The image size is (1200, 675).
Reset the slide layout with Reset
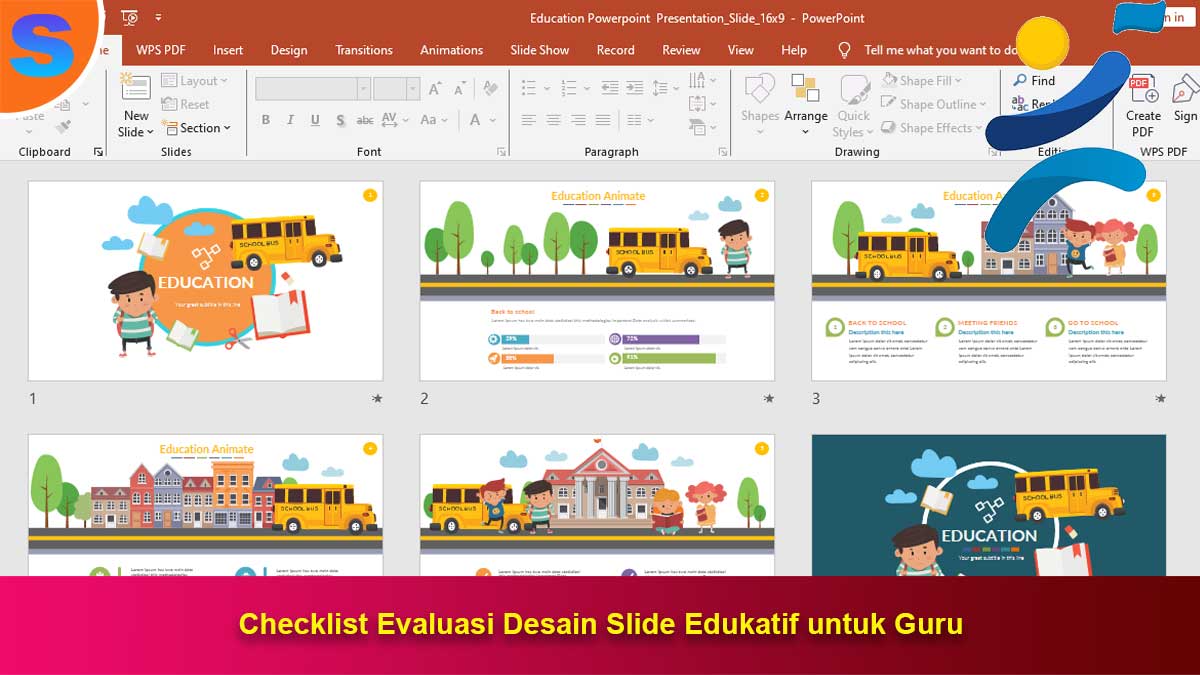(x=184, y=104)
